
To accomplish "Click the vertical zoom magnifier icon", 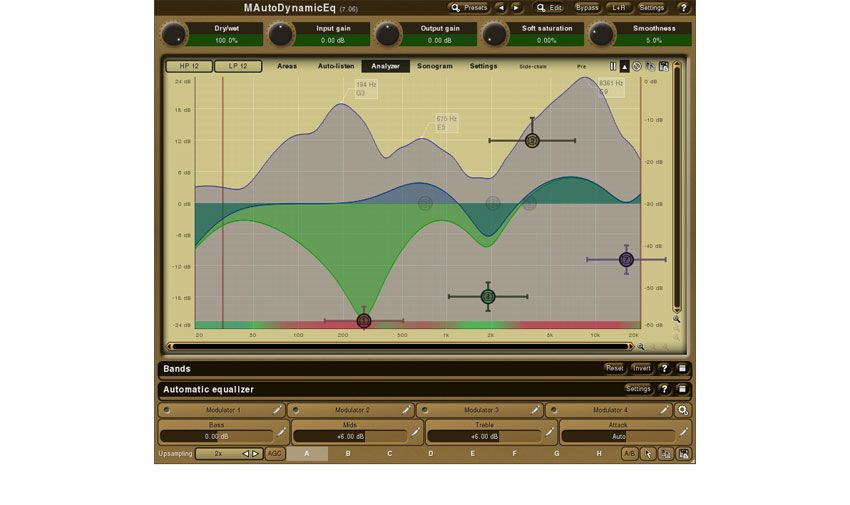I will click(x=677, y=319).
